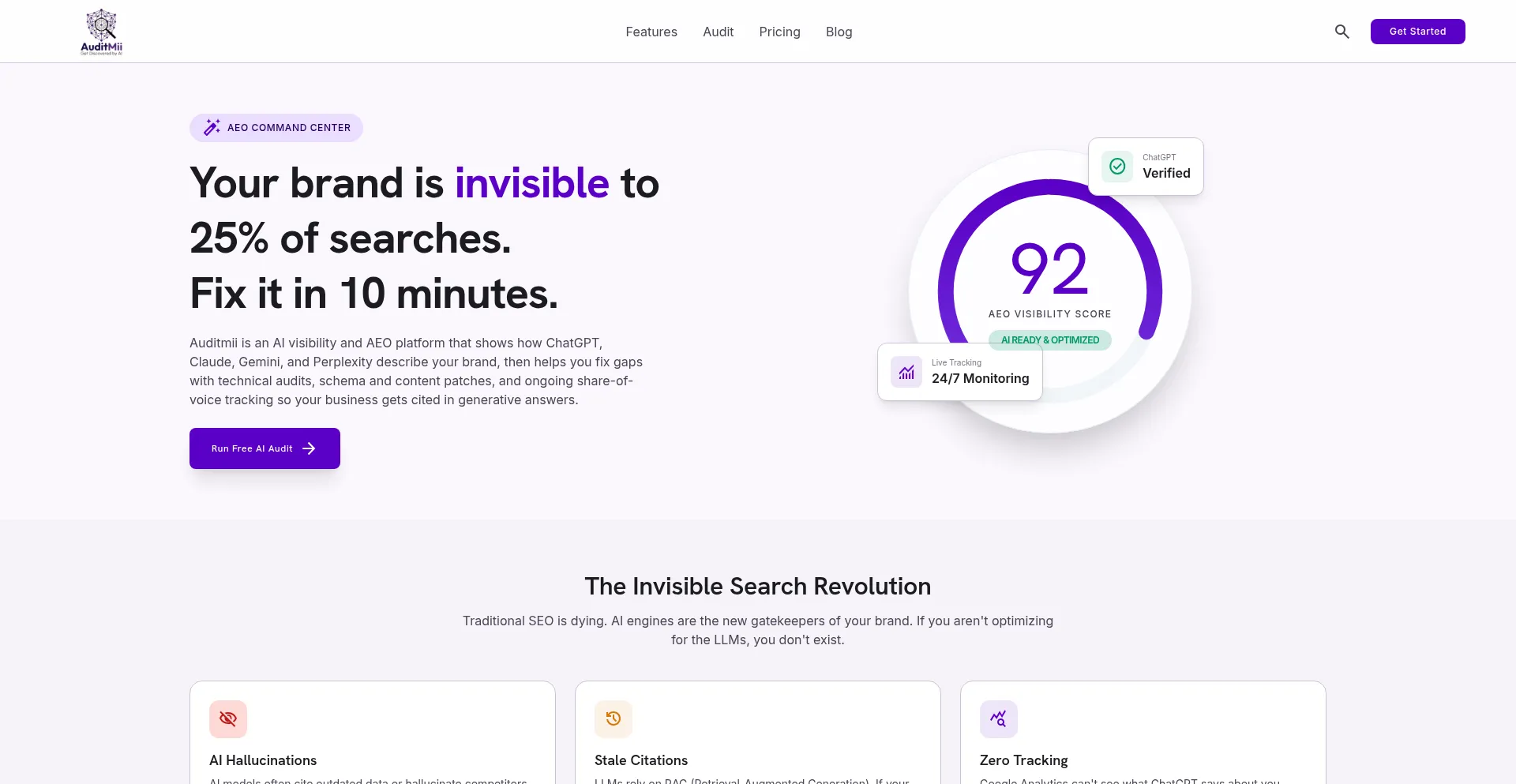Click the 24/7 Monitoring card text
The height and width of the screenshot is (784, 1516).
[980, 379]
